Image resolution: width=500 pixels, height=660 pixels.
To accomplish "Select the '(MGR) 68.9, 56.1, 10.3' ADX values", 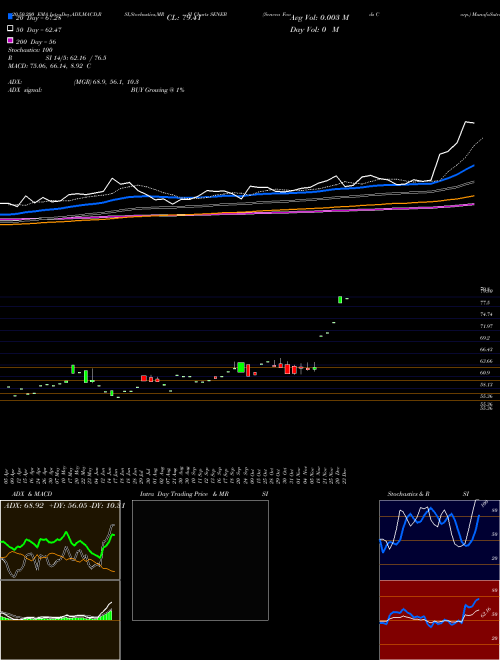I will point(106,82).
